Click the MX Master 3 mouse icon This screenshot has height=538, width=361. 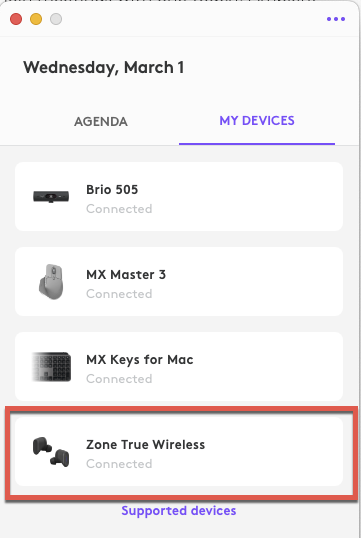point(51,282)
